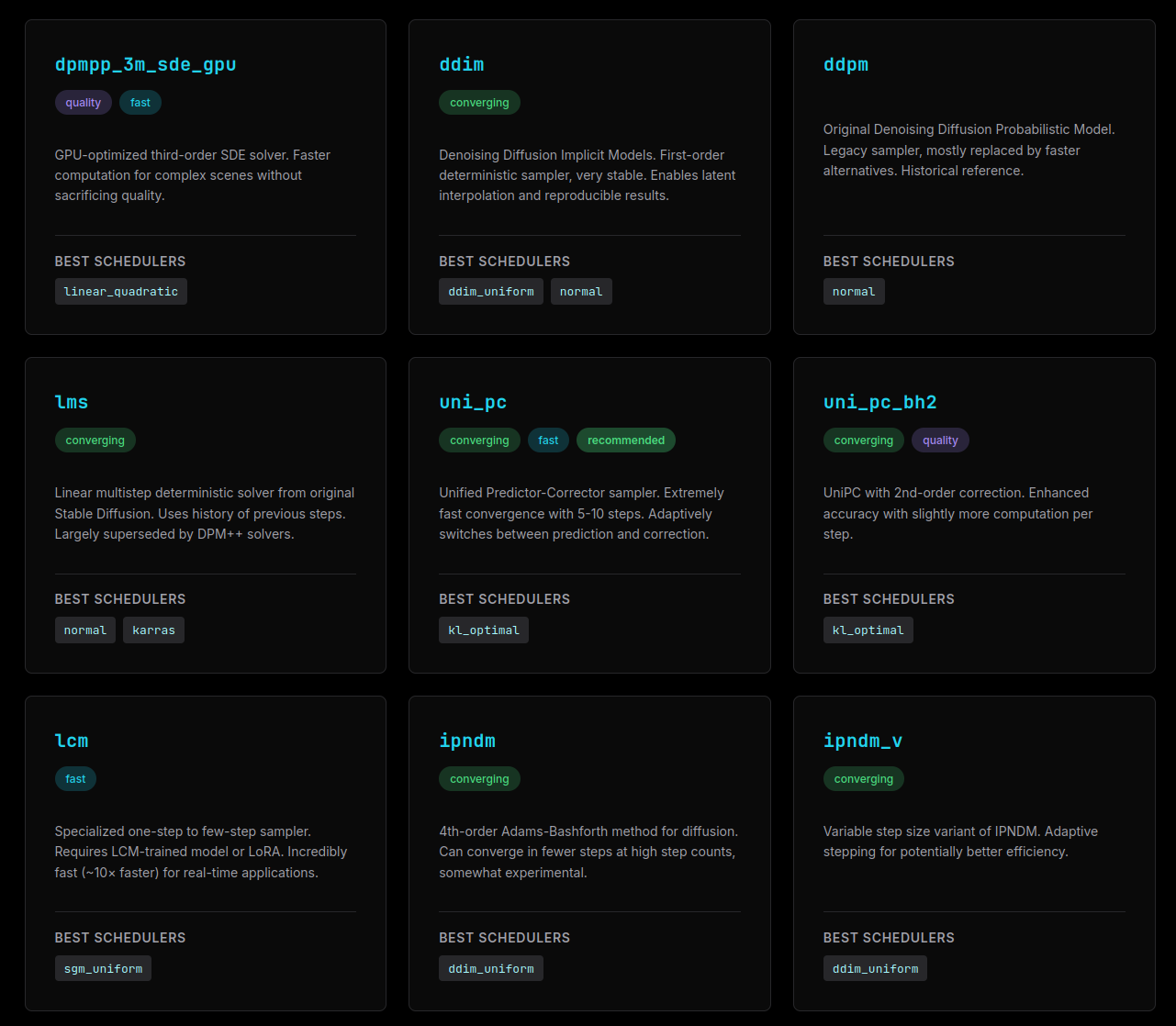This screenshot has height=1026, width=1176.
Task: Select the karras scheduler under lms
Action: 153,630
